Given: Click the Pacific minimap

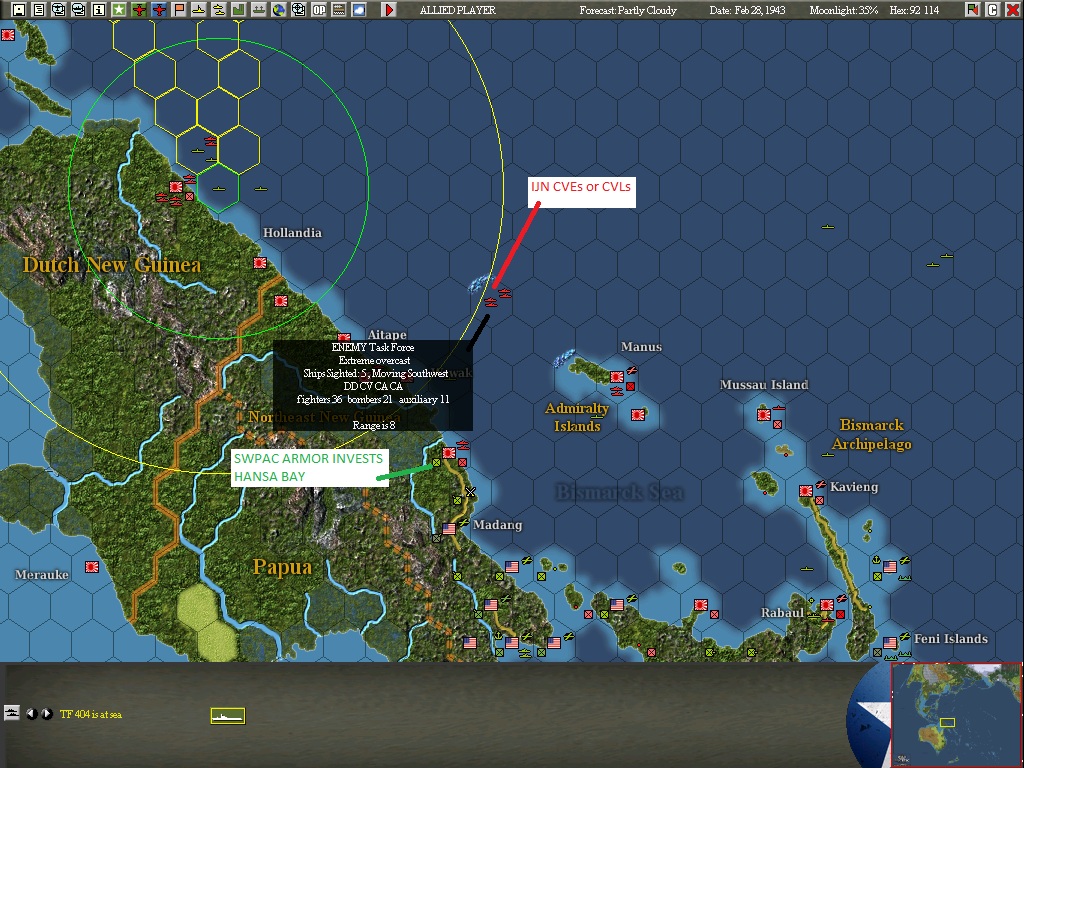Looking at the screenshot, I should click(x=957, y=715).
